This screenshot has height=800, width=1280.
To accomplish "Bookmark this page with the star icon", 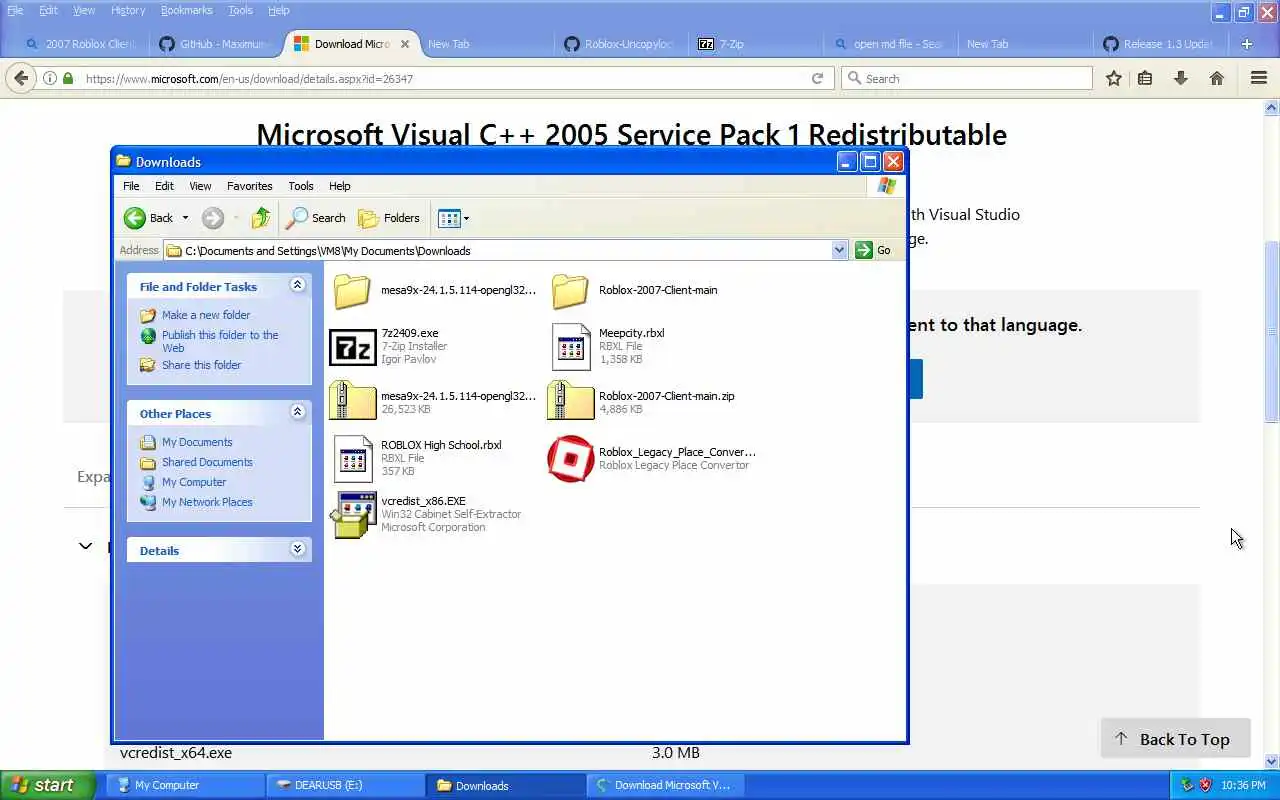I will (1113, 78).
